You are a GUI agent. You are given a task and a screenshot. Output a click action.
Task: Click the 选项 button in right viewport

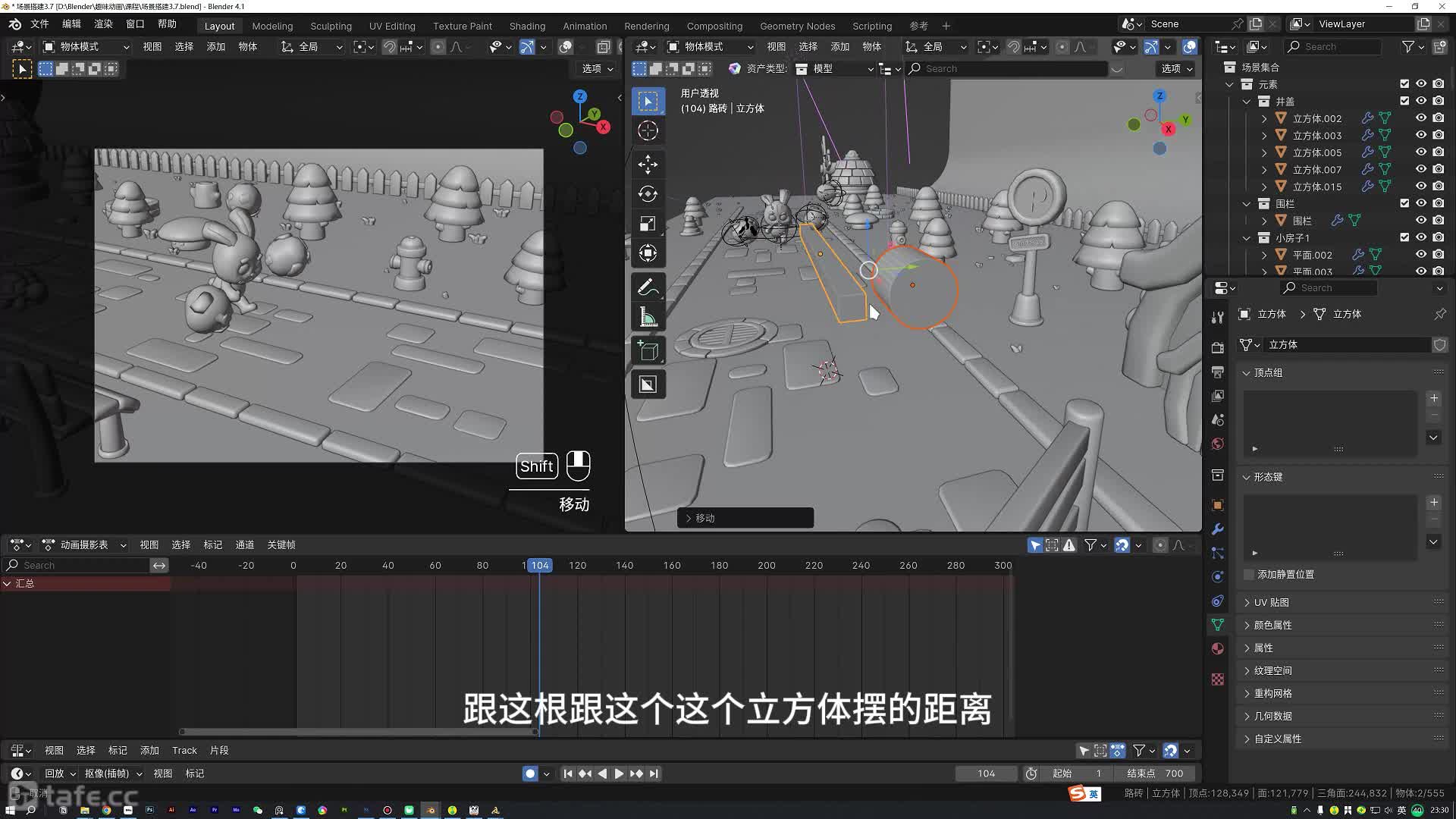(x=1177, y=68)
